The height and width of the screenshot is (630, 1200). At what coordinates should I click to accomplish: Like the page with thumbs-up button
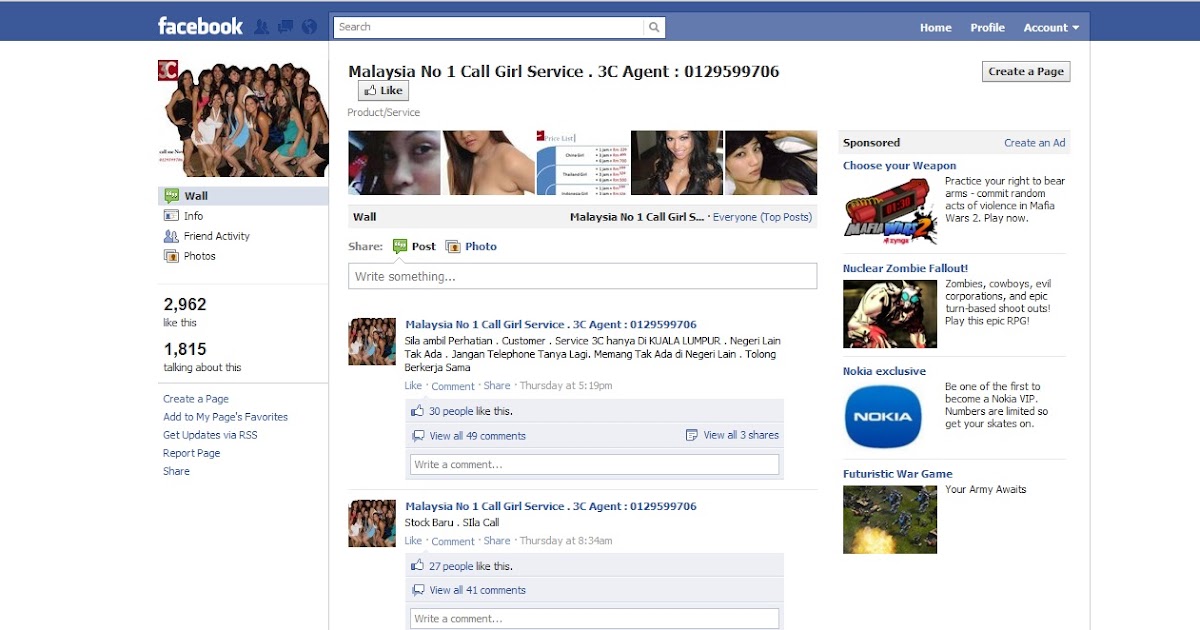[x=383, y=91]
